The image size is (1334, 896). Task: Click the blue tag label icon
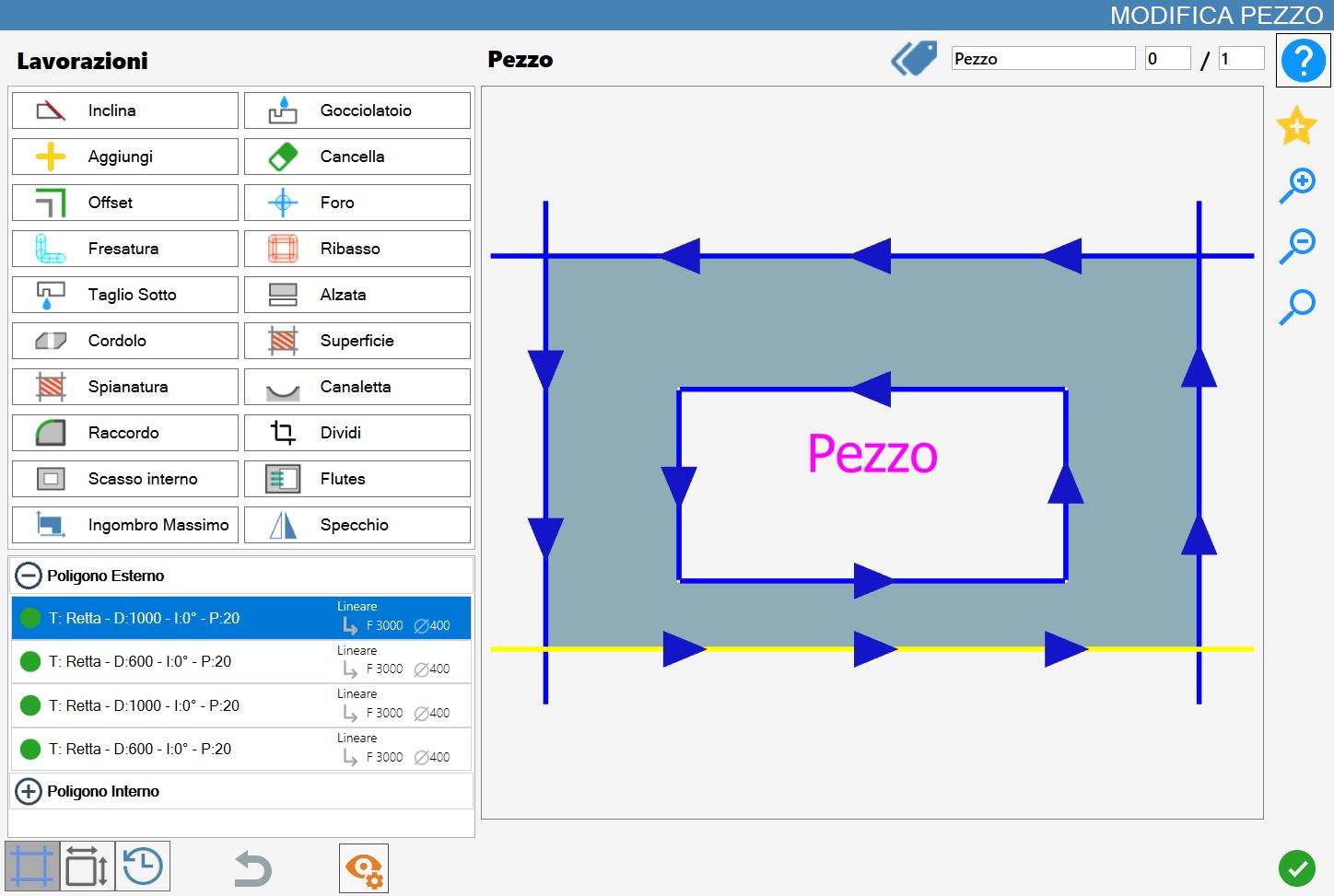pyautogui.click(x=914, y=58)
